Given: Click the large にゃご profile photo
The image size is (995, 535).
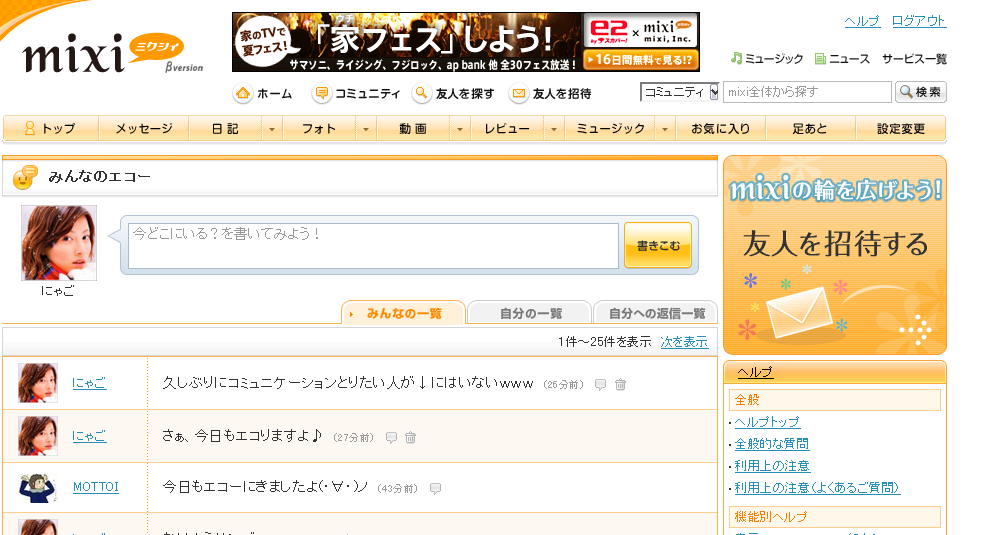Looking at the screenshot, I should point(59,243).
